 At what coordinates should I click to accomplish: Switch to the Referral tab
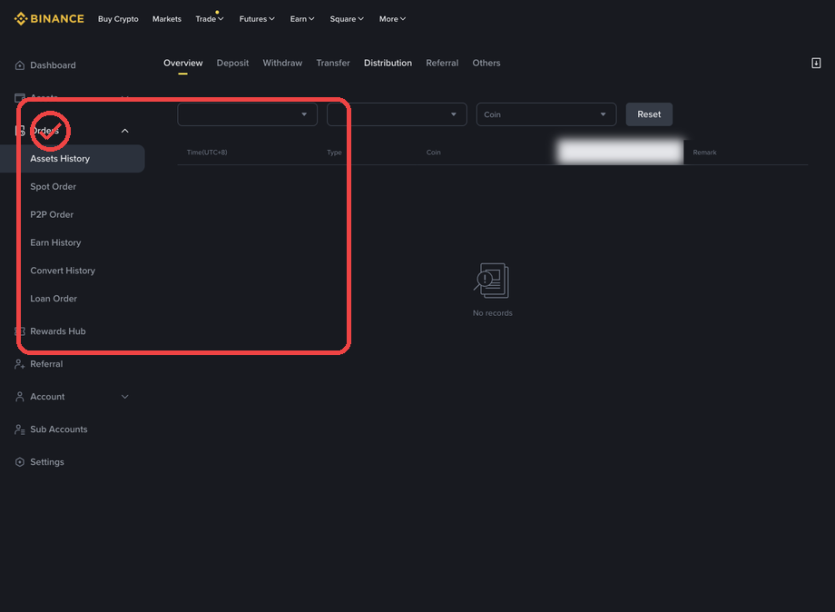(442, 63)
